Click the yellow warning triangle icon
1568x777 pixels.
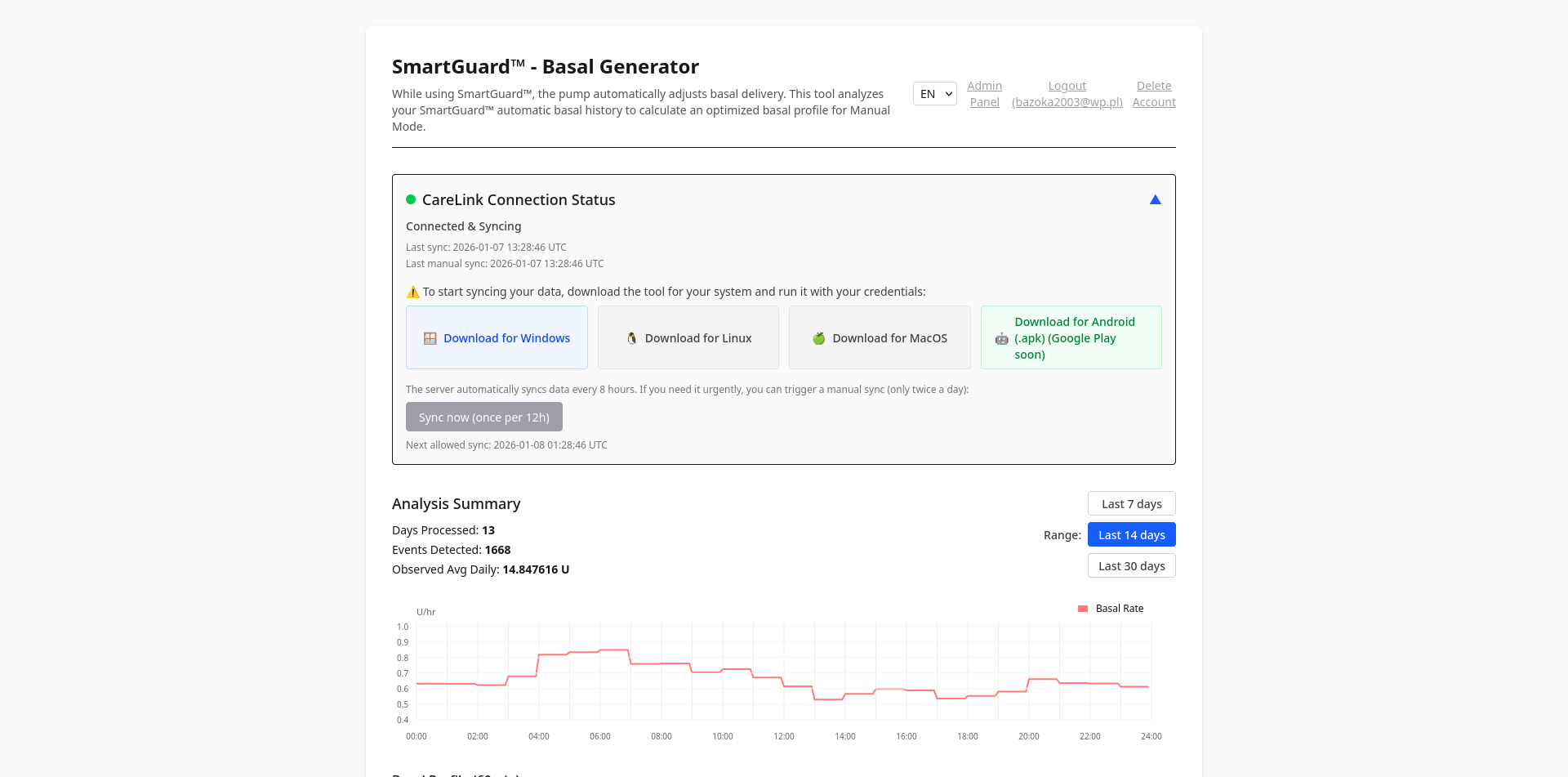(x=412, y=292)
